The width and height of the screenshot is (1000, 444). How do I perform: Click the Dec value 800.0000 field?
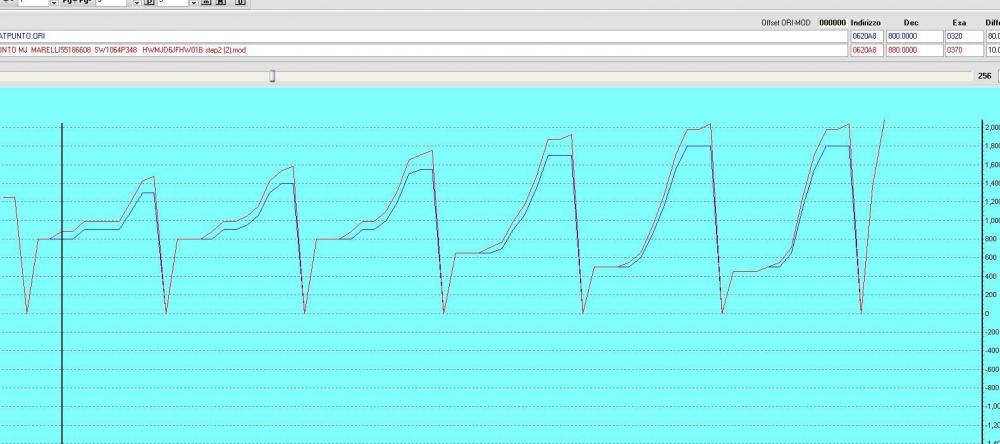click(x=912, y=35)
